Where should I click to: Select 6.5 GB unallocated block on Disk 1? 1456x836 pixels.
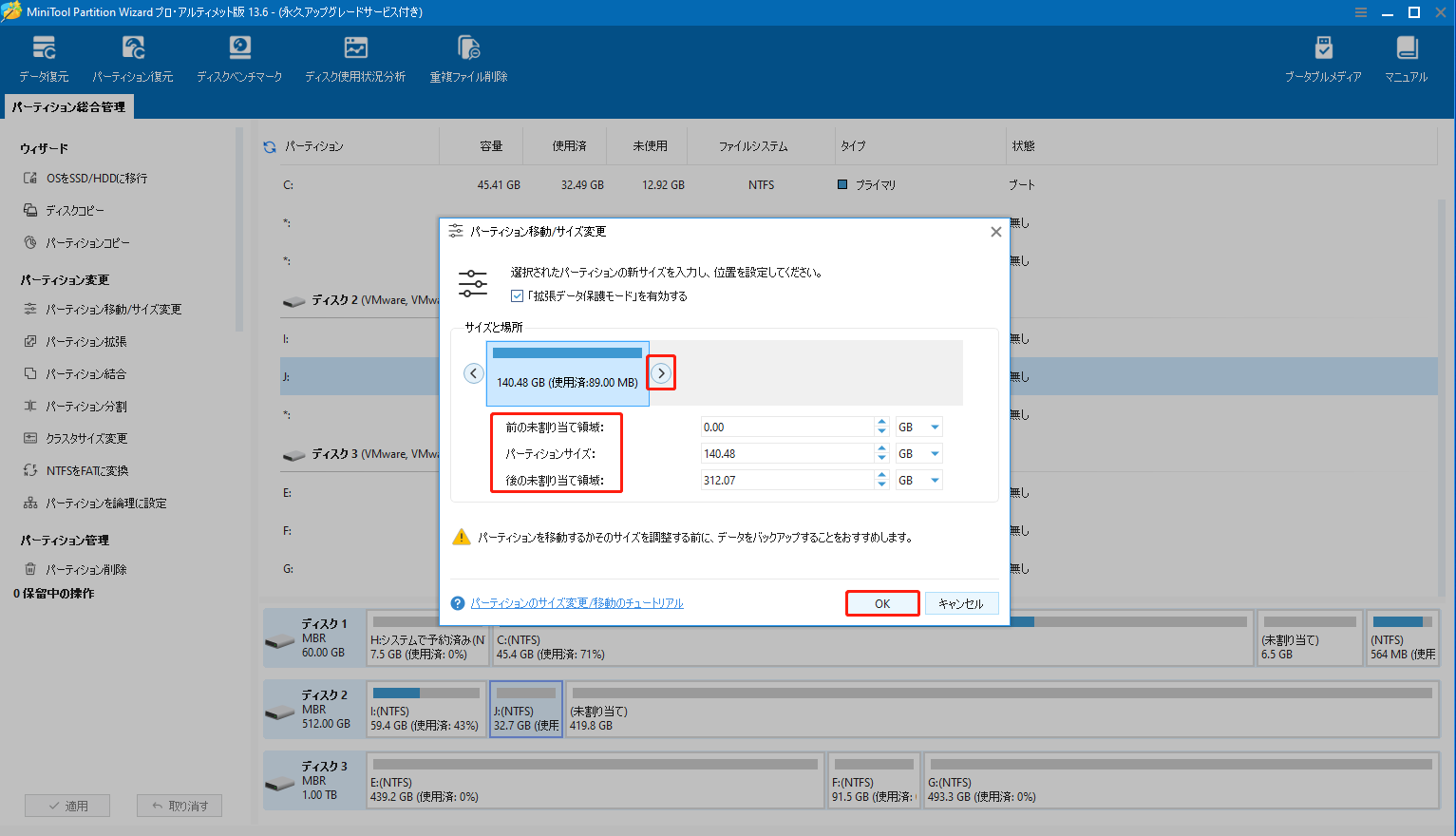tap(1310, 638)
